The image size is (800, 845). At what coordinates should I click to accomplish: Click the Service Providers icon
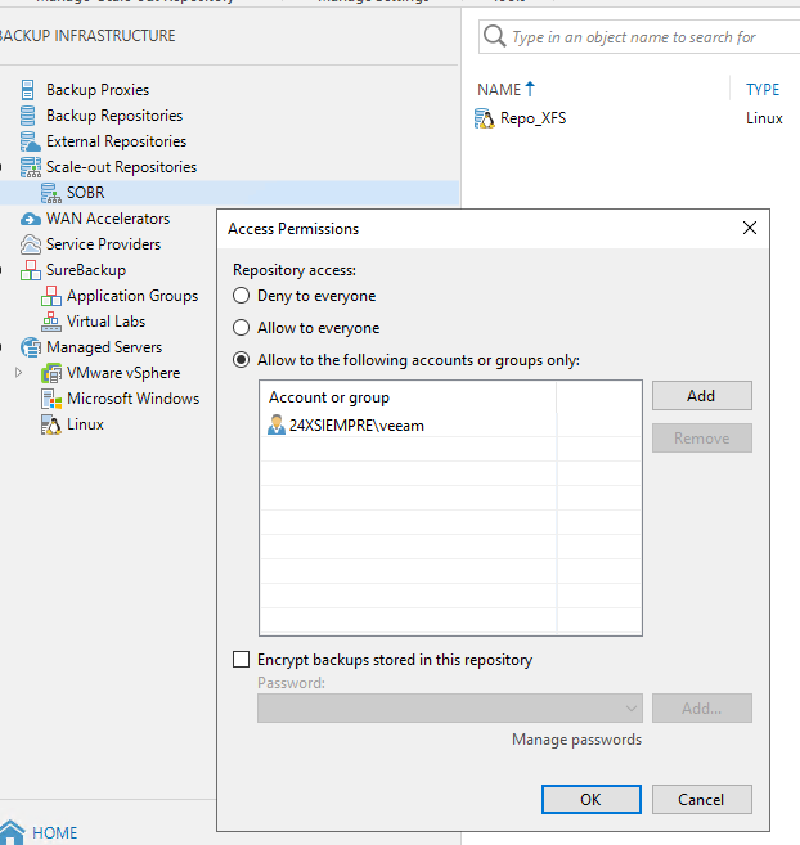tap(30, 245)
